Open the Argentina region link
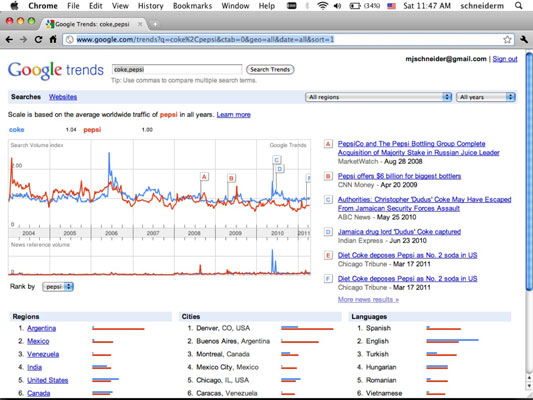Screen dimensions: 533x400 pyautogui.click(x=41, y=328)
